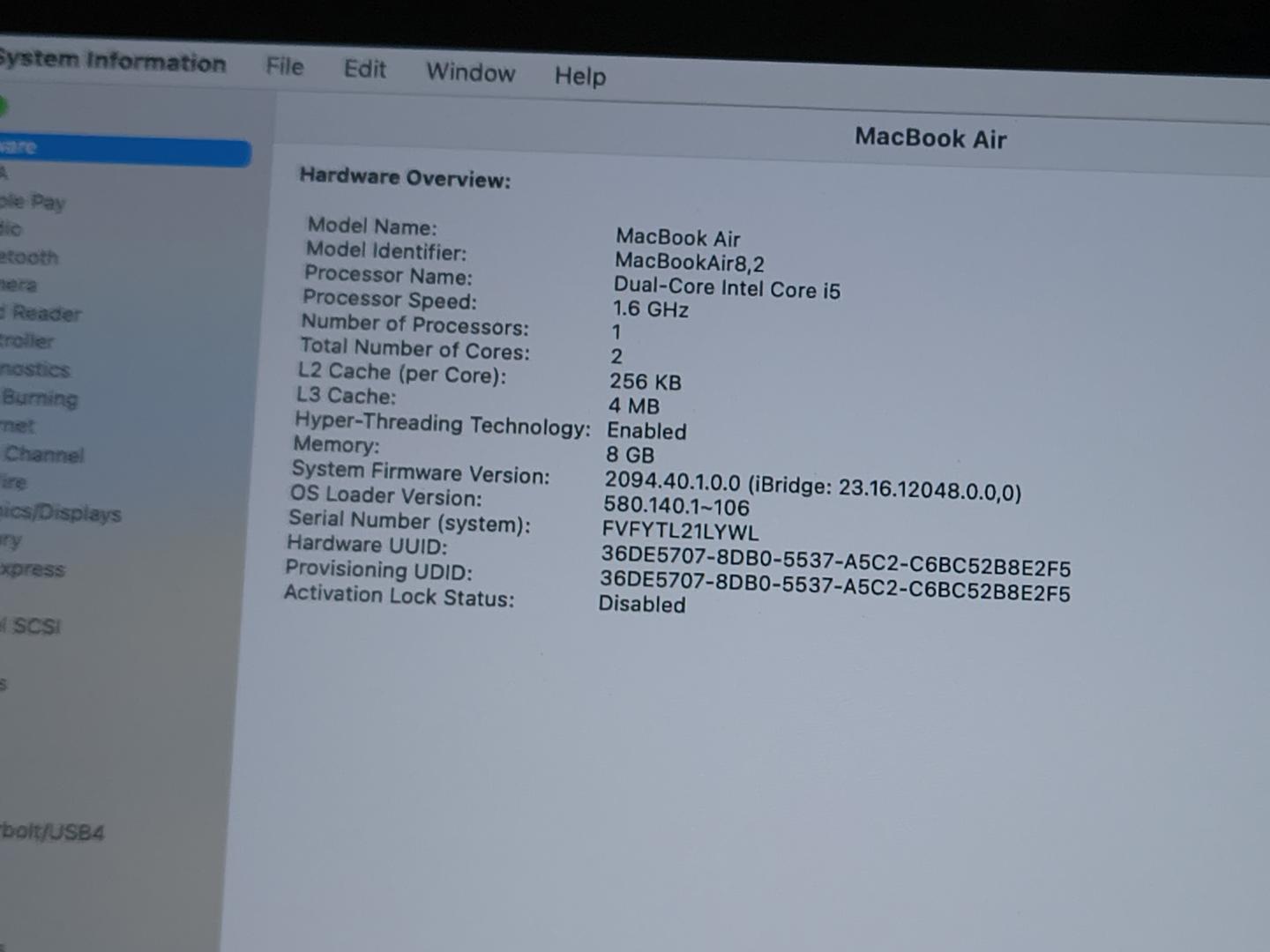1270x952 pixels.
Task: Click the 256 KB cache value
Action: (x=646, y=382)
